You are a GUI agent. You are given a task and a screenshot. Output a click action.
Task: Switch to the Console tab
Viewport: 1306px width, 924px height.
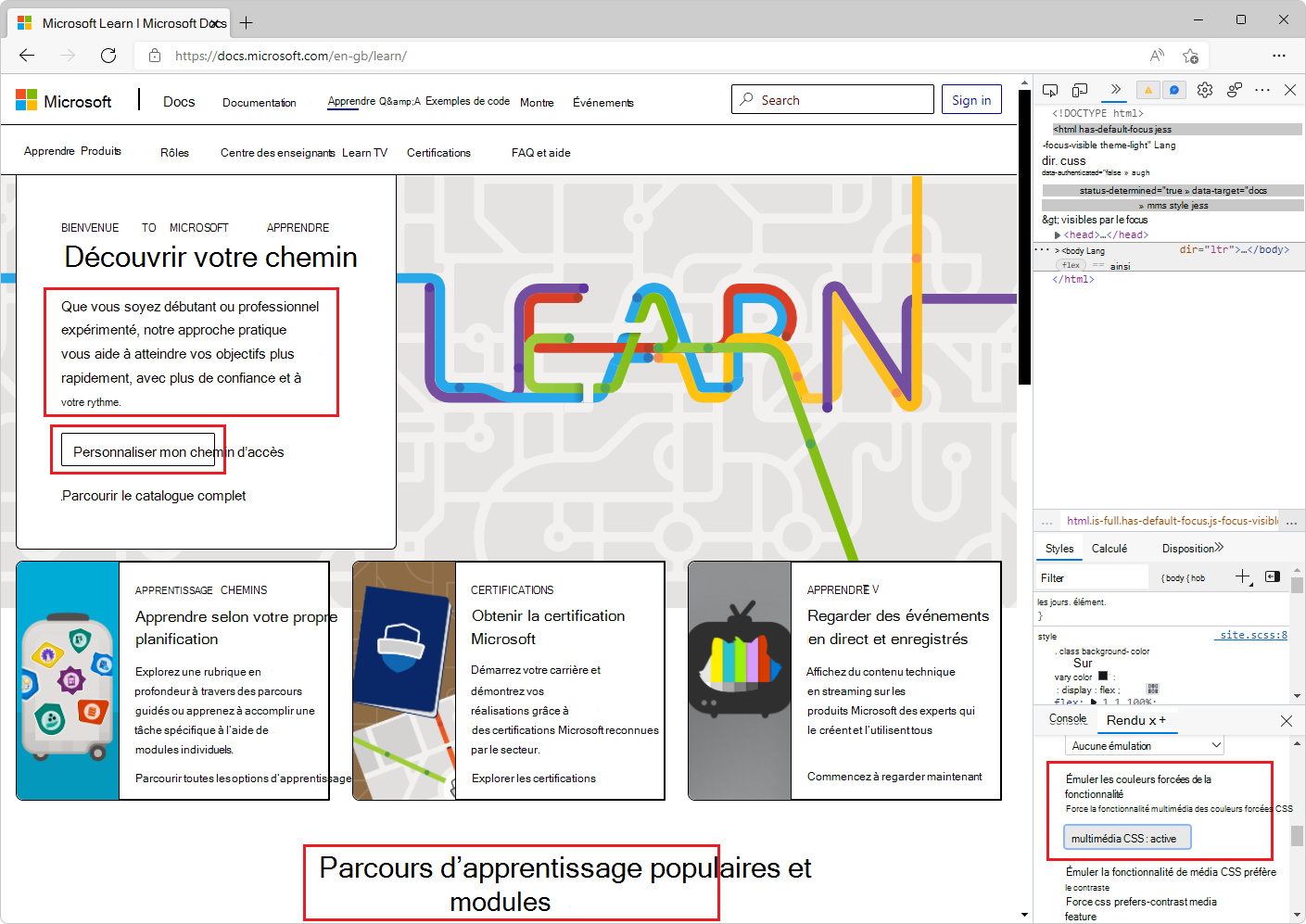1067,718
